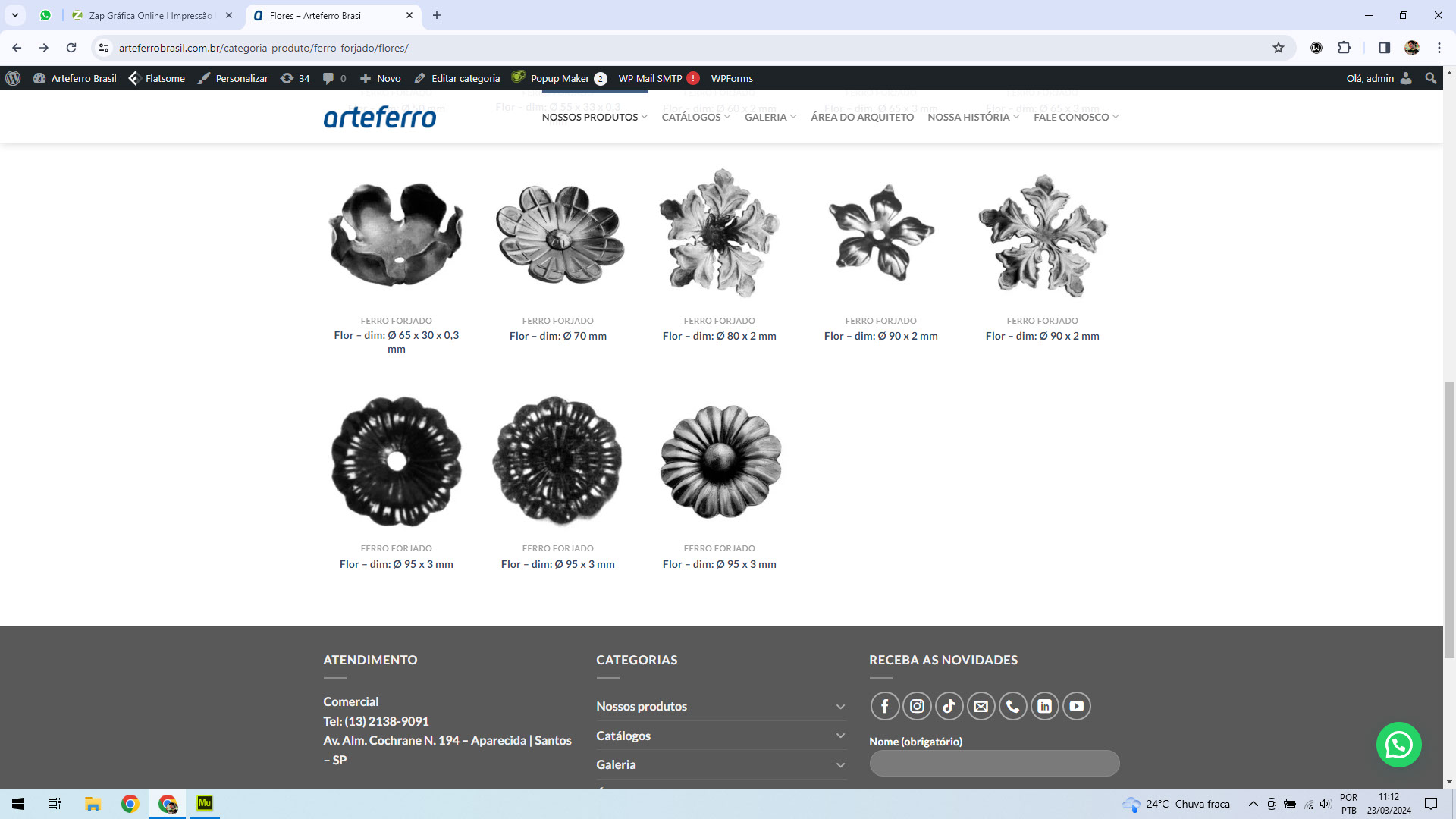Open the FALE CONOSCO menu dropdown
The height and width of the screenshot is (819, 1456).
pos(1075,117)
